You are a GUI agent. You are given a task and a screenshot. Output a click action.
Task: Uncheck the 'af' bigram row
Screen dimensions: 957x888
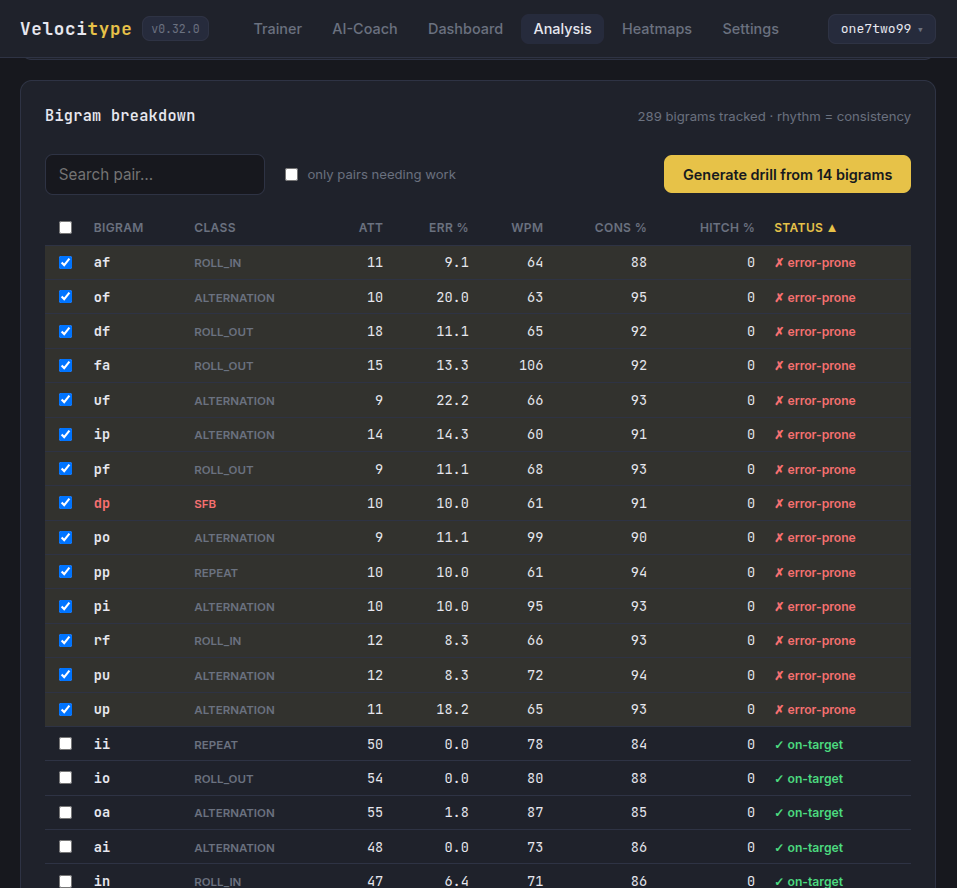click(65, 262)
